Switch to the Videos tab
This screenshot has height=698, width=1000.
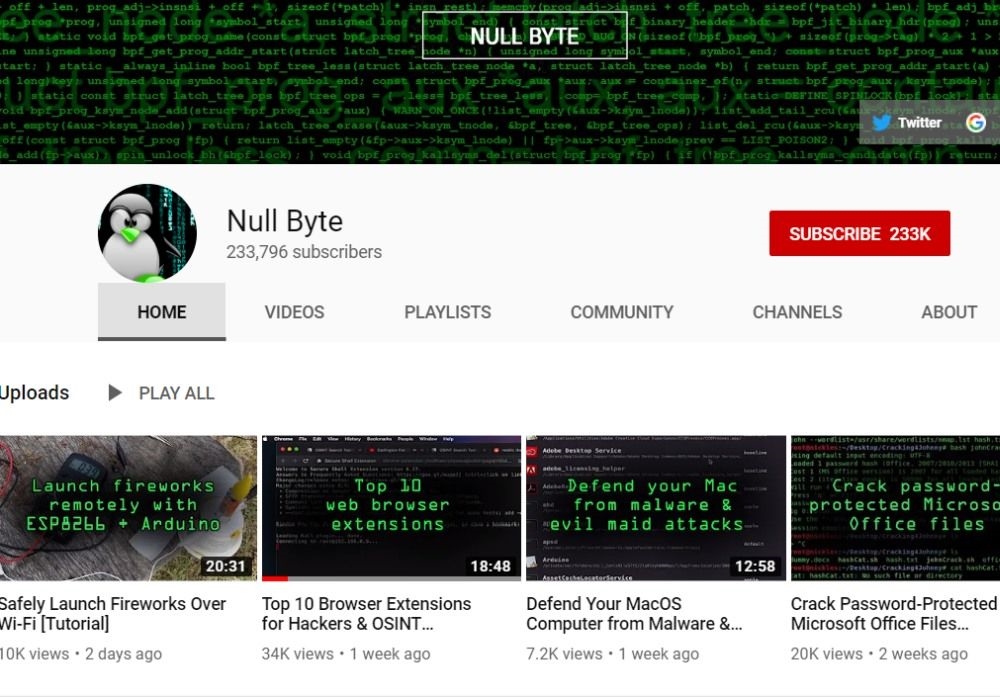tap(295, 312)
